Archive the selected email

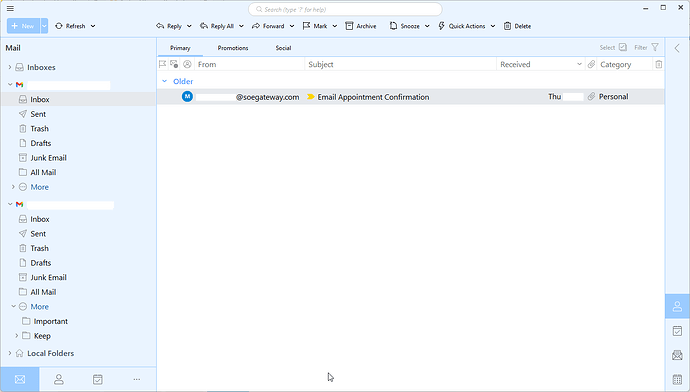[x=361, y=26]
